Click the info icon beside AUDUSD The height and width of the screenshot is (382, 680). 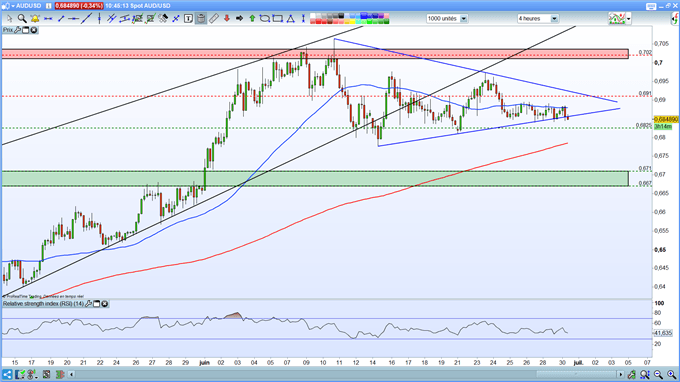(49, 6)
